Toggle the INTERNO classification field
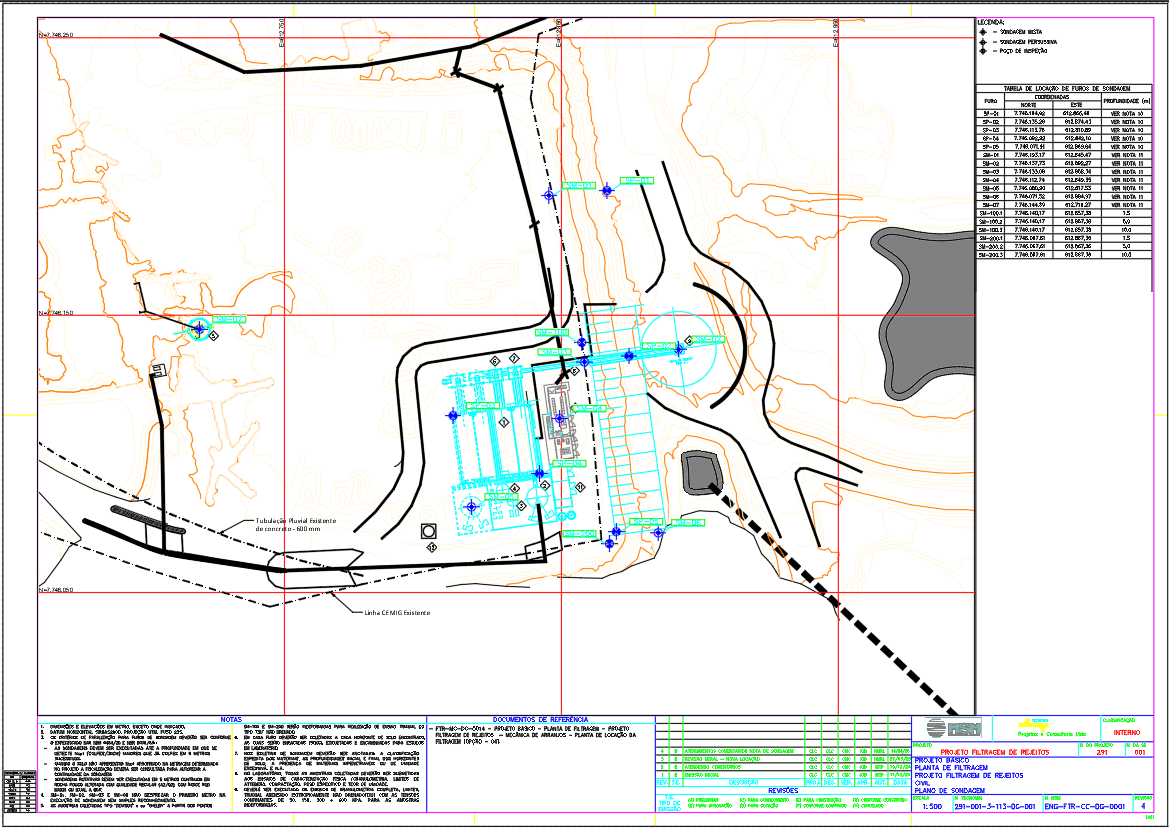This screenshot has height=829, width=1169. coord(1128,731)
